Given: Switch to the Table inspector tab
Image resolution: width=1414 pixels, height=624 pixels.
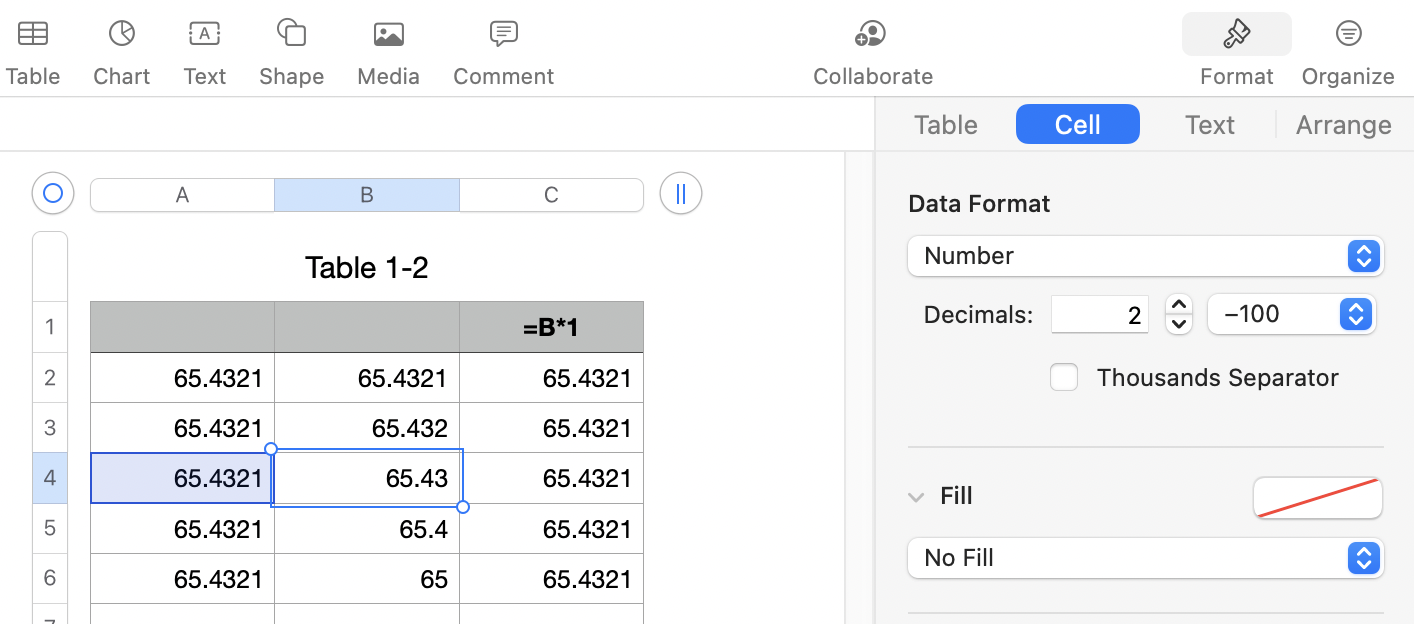Looking at the screenshot, I should point(945,125).
